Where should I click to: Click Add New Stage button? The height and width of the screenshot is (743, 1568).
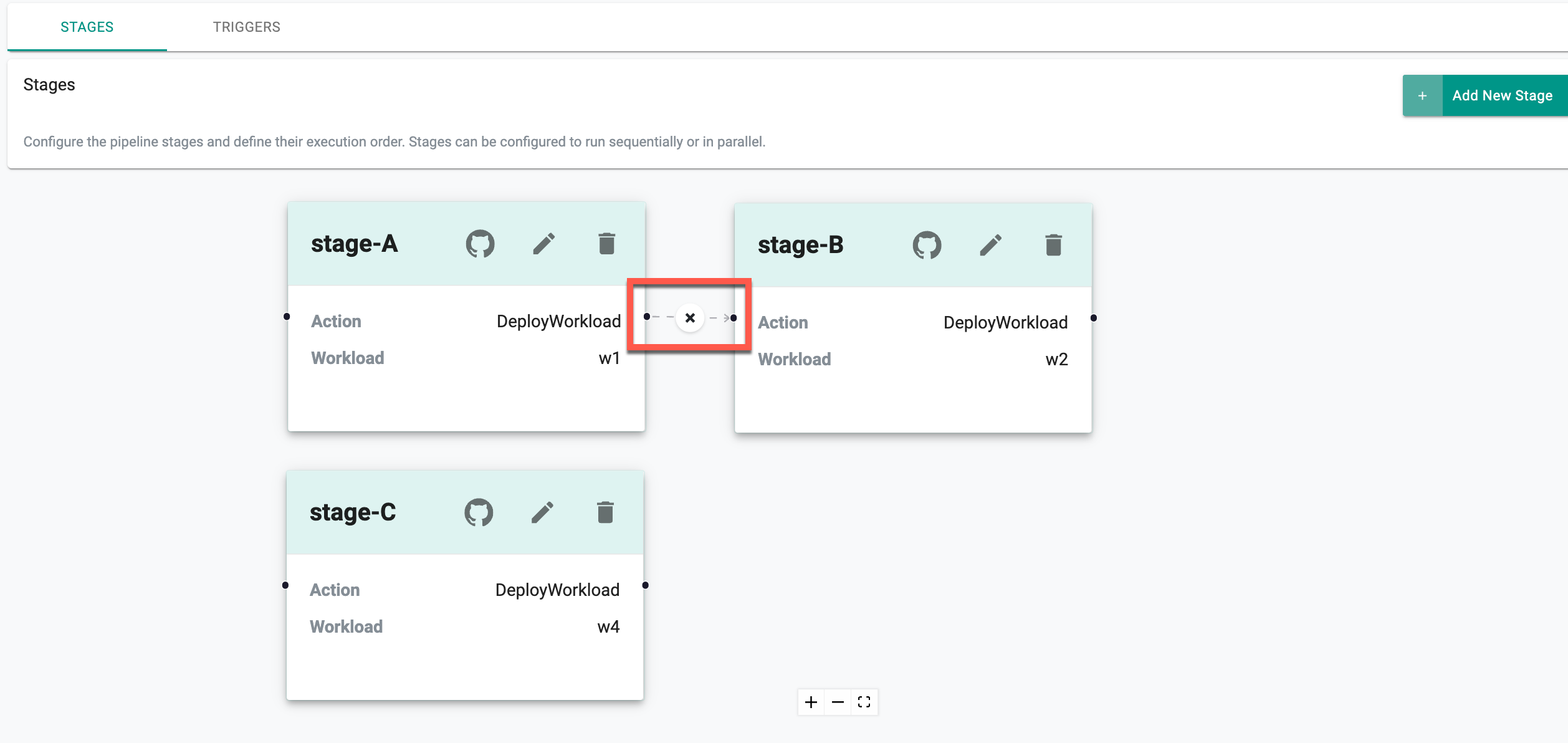tap(1502, 95)
